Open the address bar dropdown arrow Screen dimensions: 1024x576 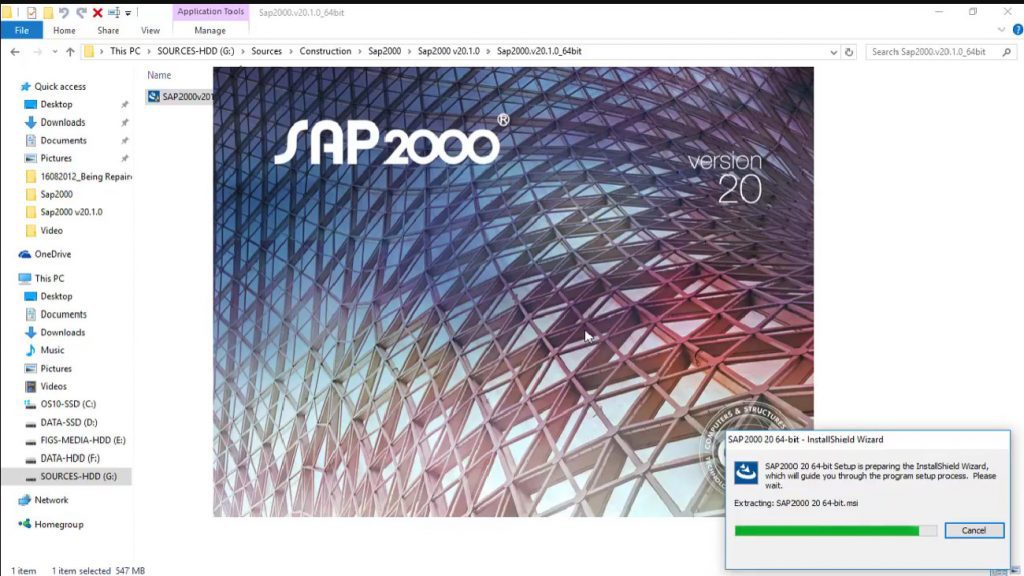pos(833,51)
